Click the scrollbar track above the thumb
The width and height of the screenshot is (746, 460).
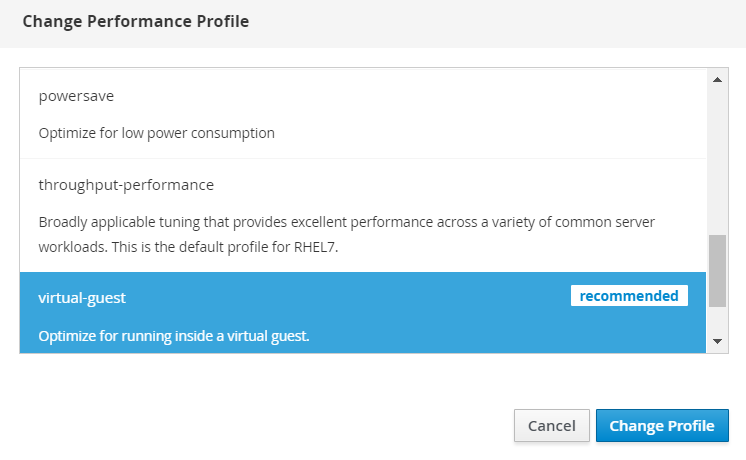point(717,160)
